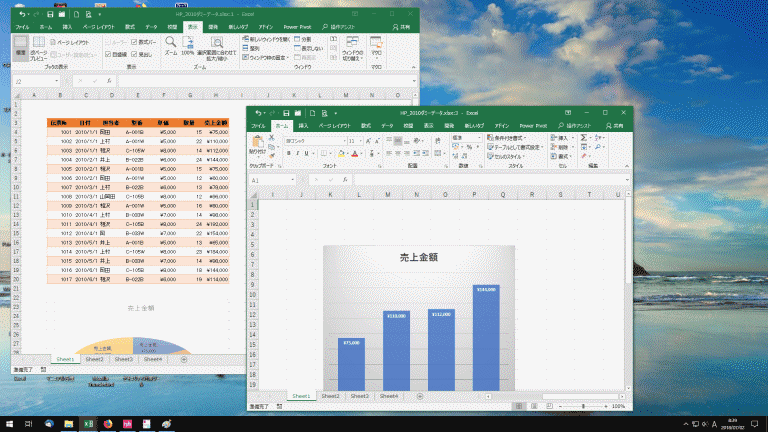This screenshot has height=432, width=768.
Task: Click New Window button in back window
Action: [x=266, y=39]
